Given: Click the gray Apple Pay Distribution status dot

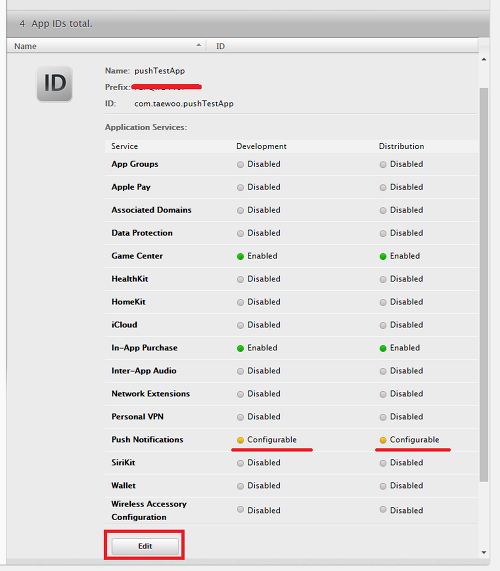Looking at the screenshot, I should (x=383, y=188).
